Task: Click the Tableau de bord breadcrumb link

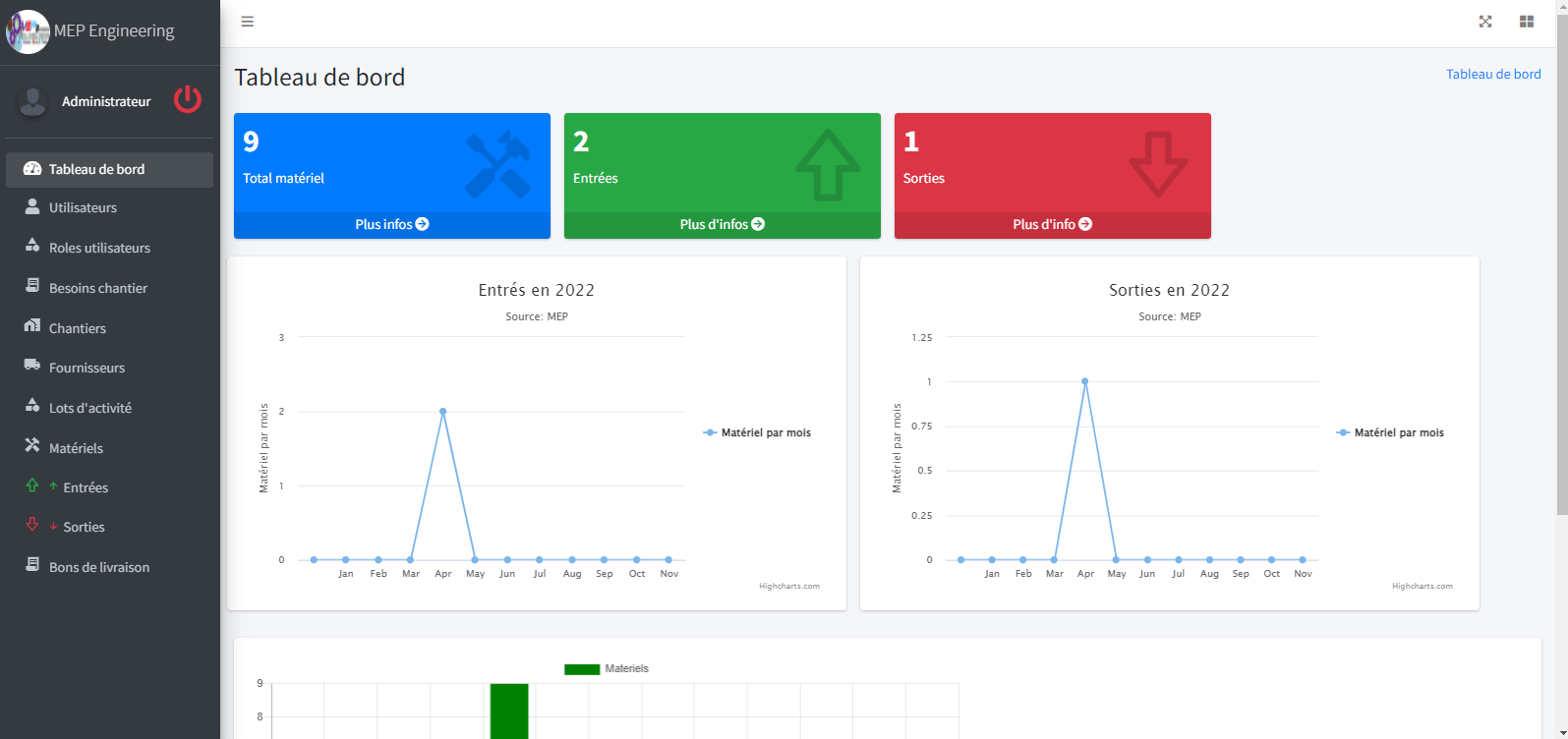Action: [1492, 74]
